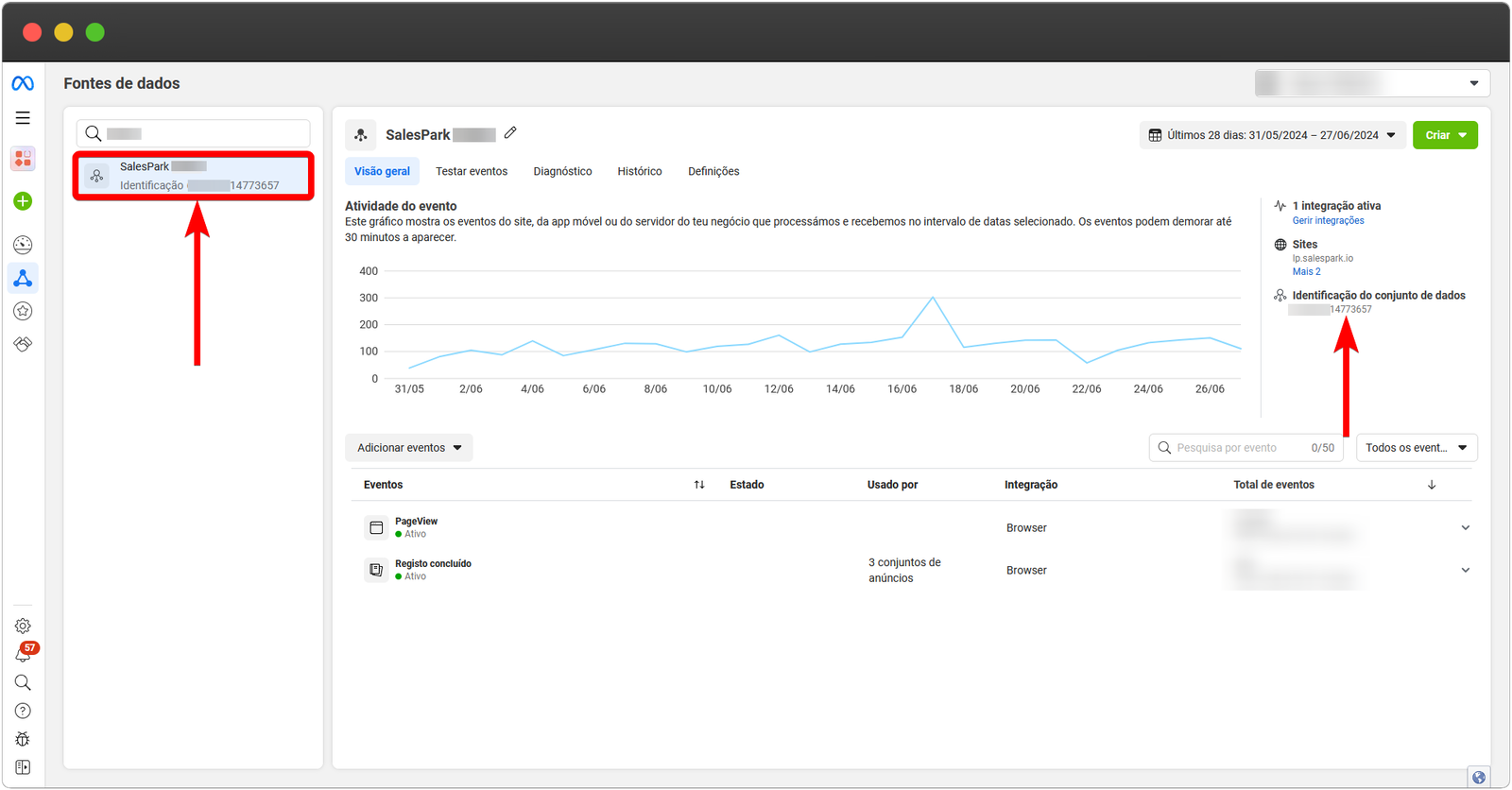Viewport: 1512px width, 790px height.
Task: Click the pencil icon to rename SalesPark
Action: (x=510, y=133)
